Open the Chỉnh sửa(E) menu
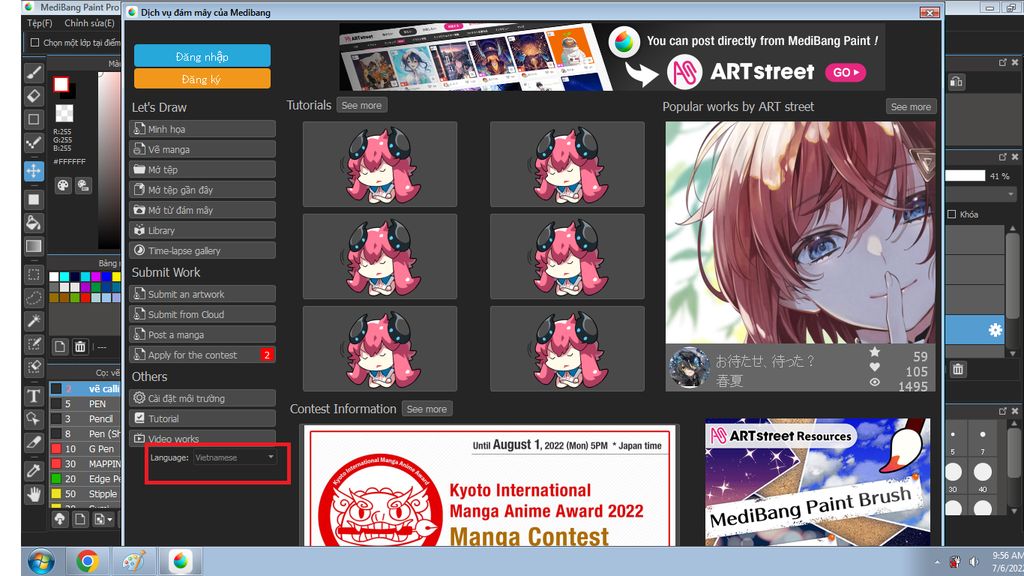Screen dimensions: 1024x576 pos(89,23)
